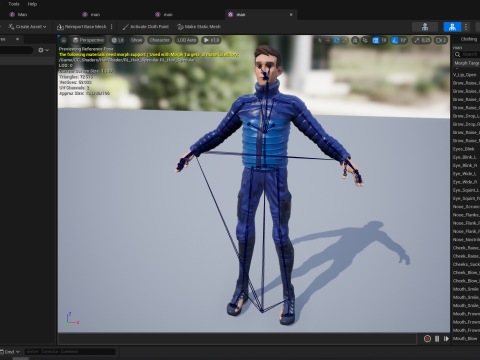Click the skeleton tree search field
This screenshot has width=480, height=360.
16,50
